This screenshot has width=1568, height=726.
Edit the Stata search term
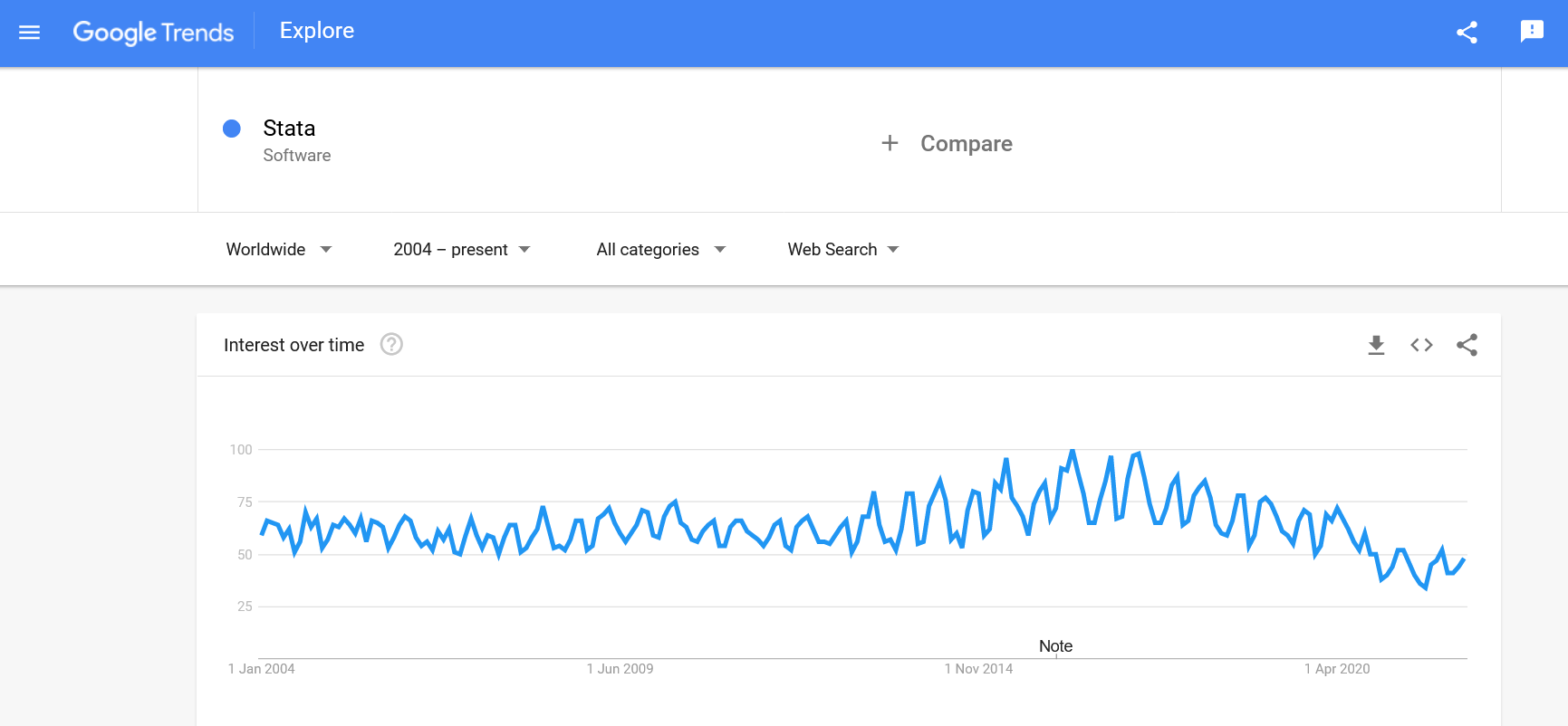[289, 129]
